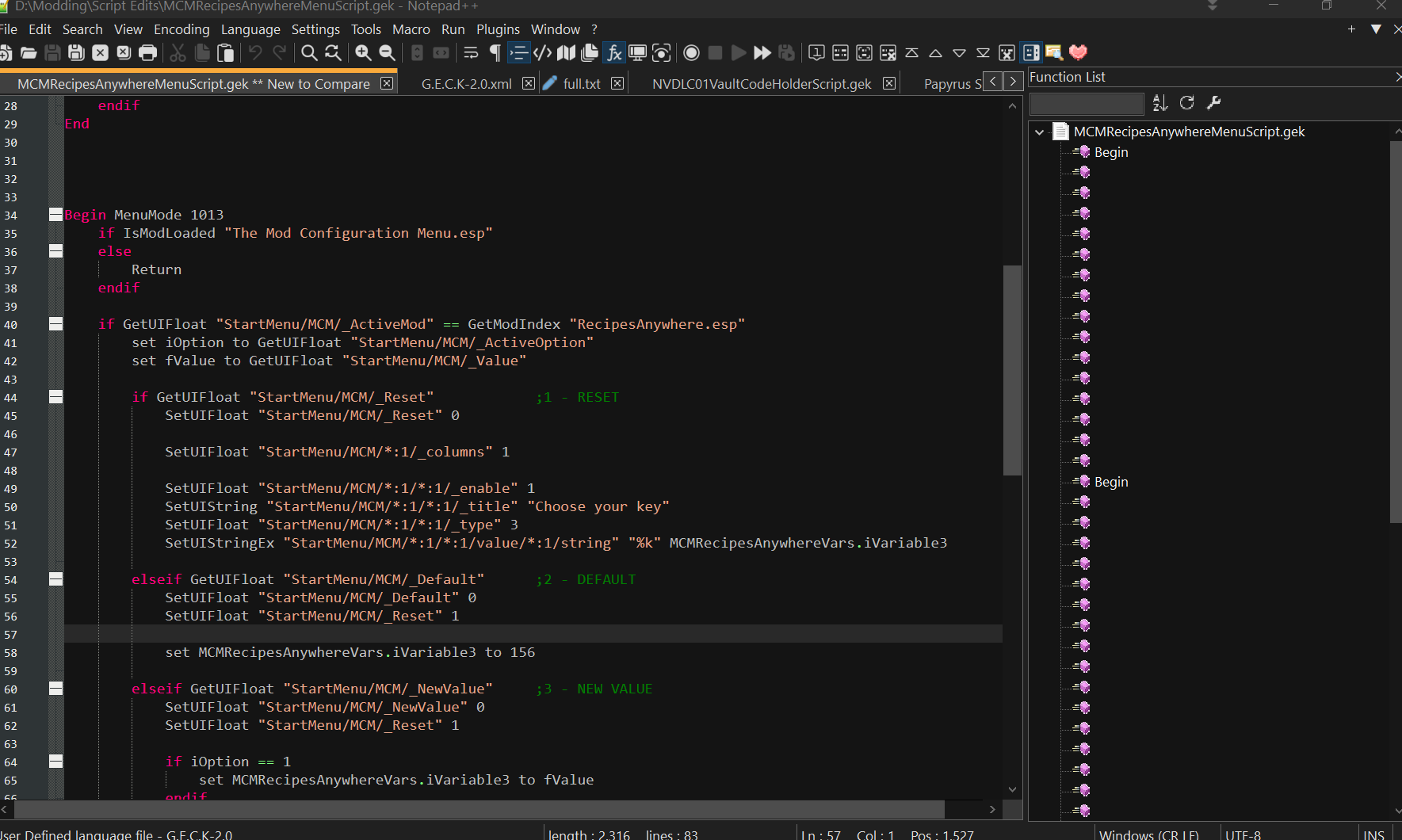Close the MCMRecipesAnywhereMenuScript.gek tab

point(386,83)
